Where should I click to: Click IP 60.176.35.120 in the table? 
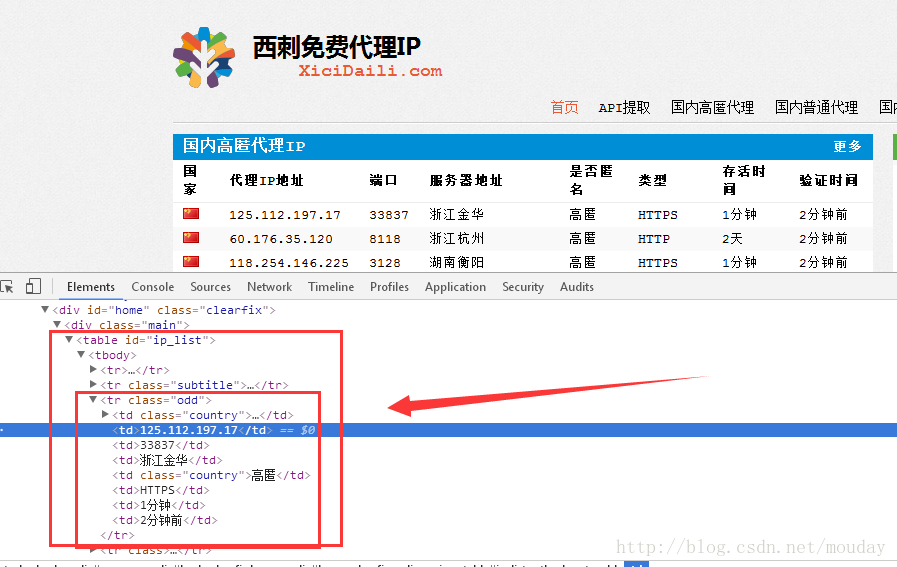coord(281,239)
